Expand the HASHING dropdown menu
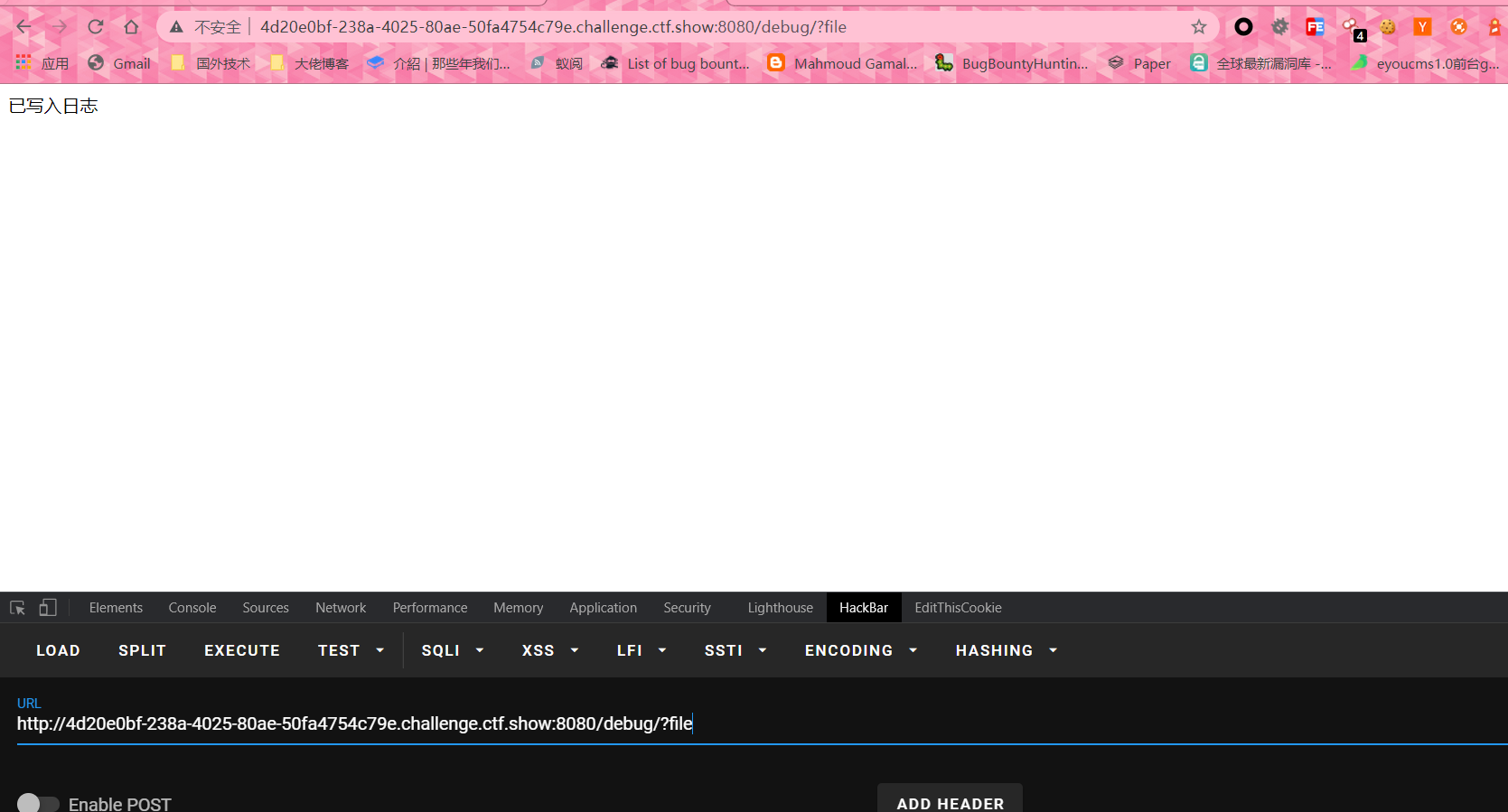1508x812 pixels. tap(1007, 650)
